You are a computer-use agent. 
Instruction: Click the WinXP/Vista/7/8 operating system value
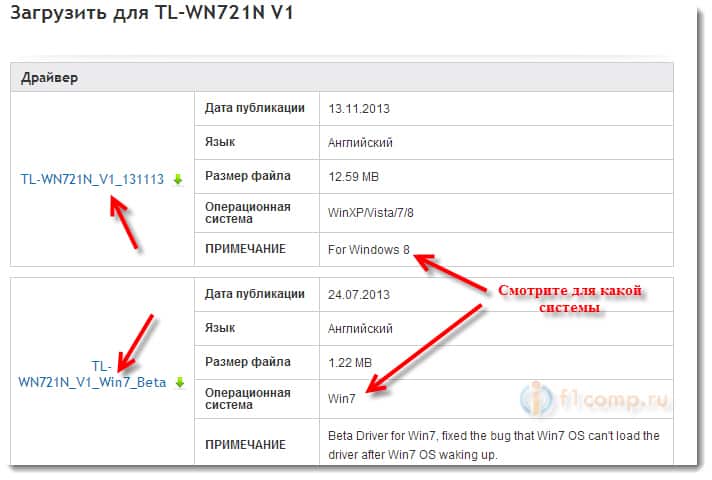tap(371, 213)
